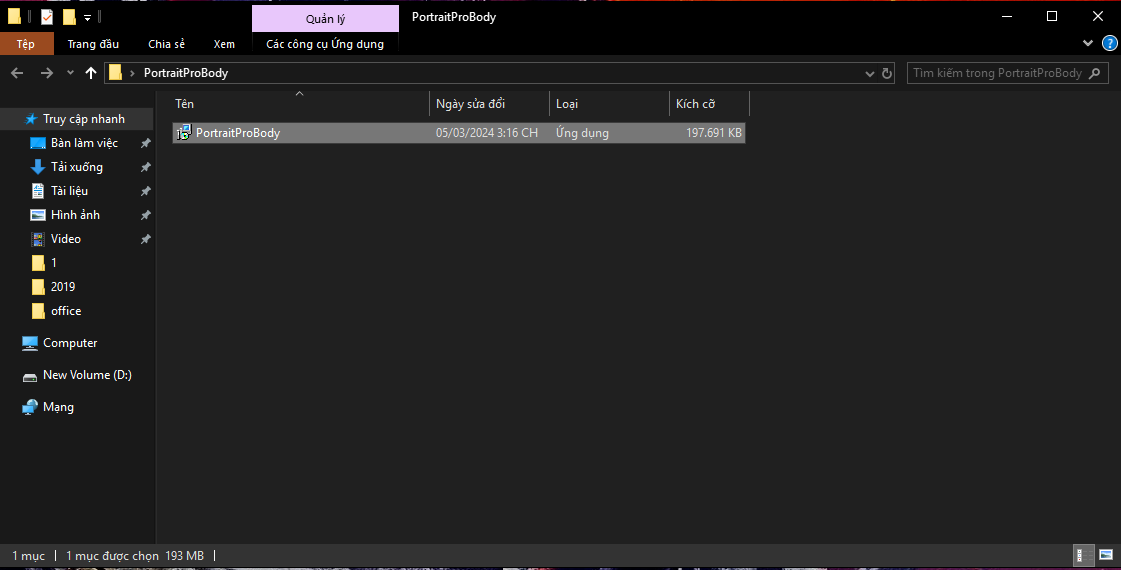Open Tải xuống in sidebar
The image size is (1121, 570).
76,167
